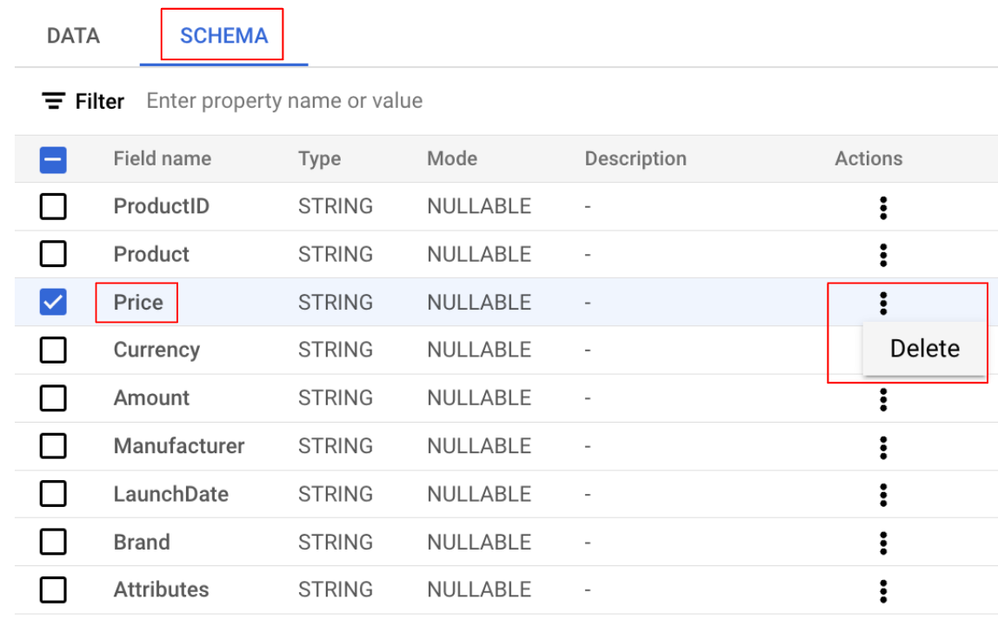Open the Brand row actions menu
The height and width of the screenshot is (621, 998).
coord(883,543)
